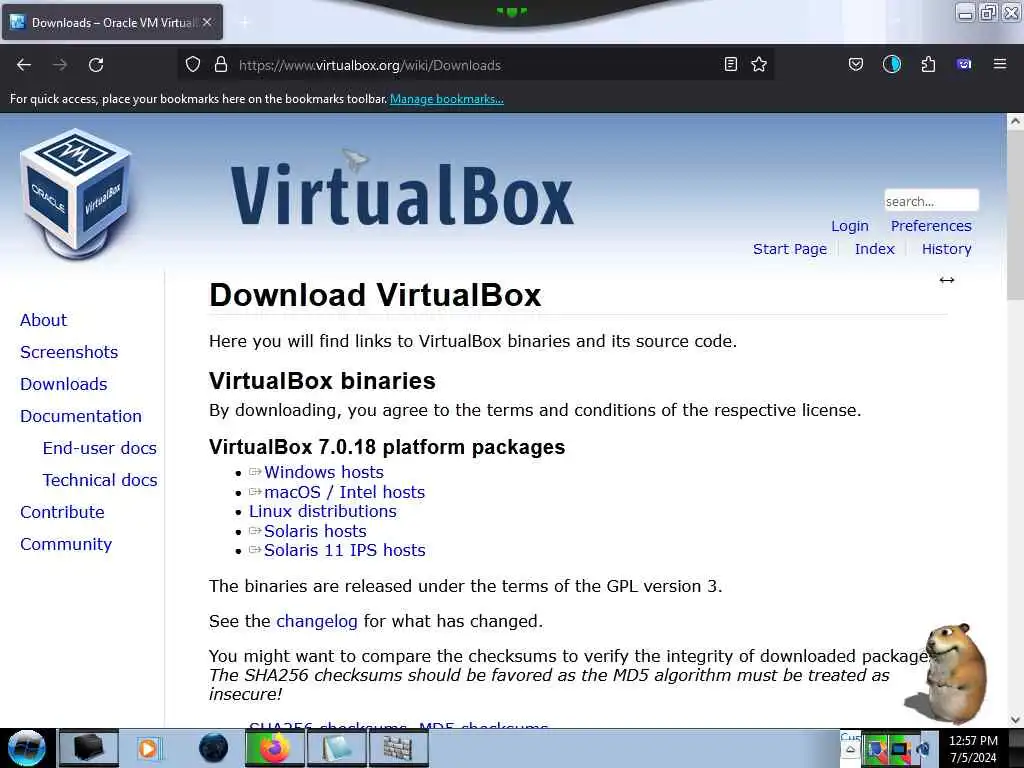Download the Windows hosts package

pos(324,472)
